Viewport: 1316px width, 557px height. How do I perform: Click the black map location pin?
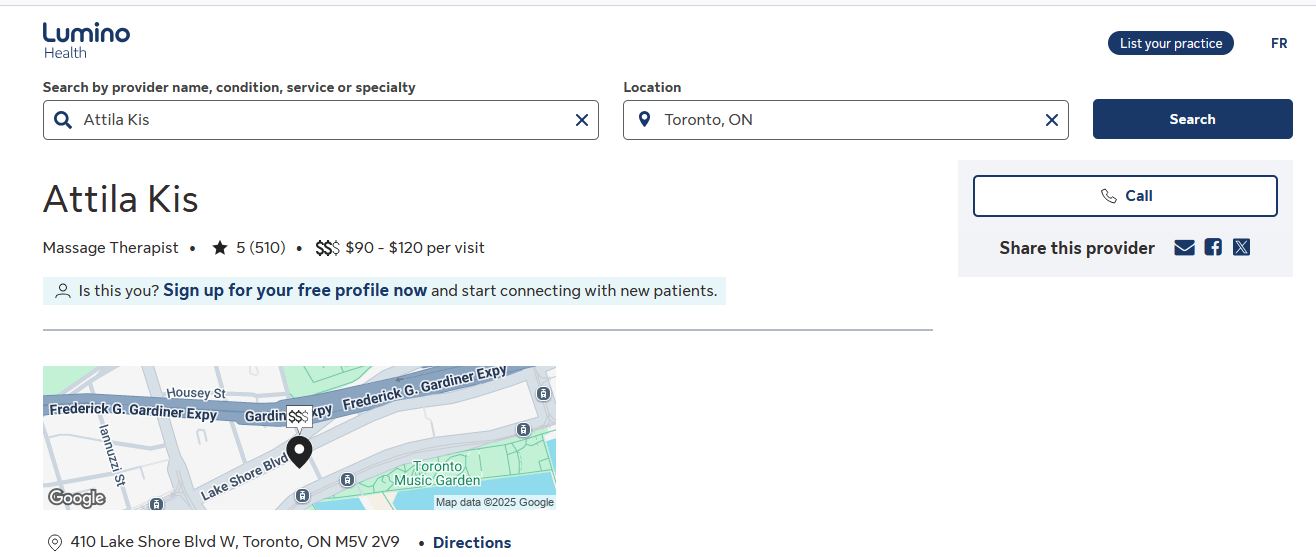(x=299, y=451)
